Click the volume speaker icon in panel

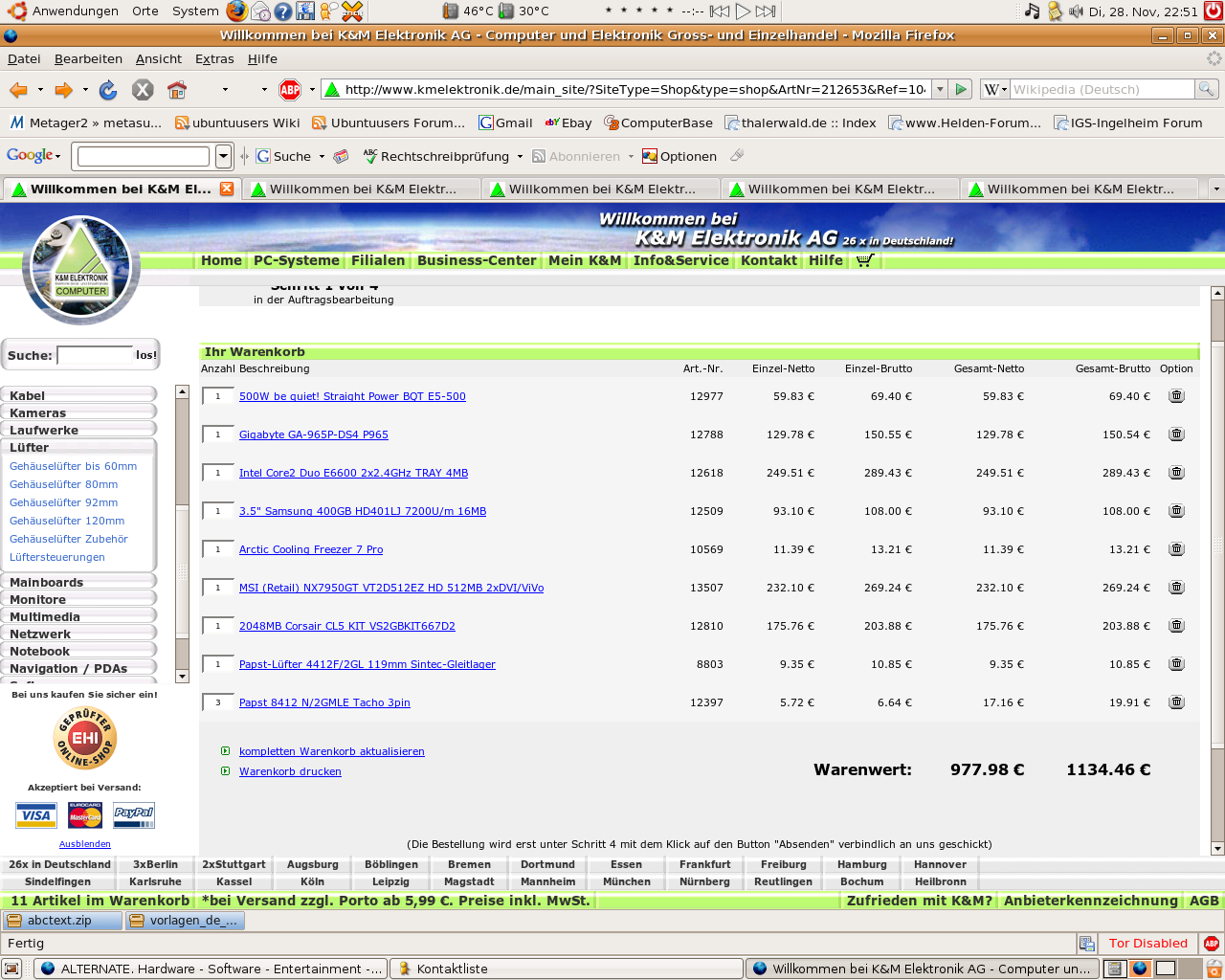1076,11
